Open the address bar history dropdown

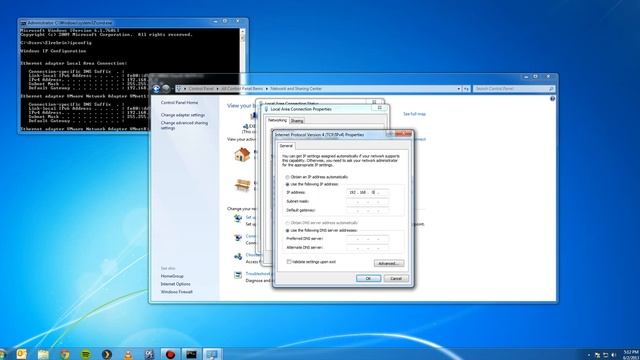pyautogui.click(x=459, y=89)
